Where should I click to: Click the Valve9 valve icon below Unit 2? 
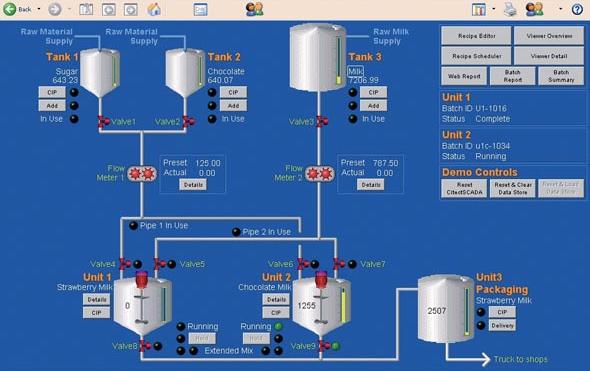324,346
